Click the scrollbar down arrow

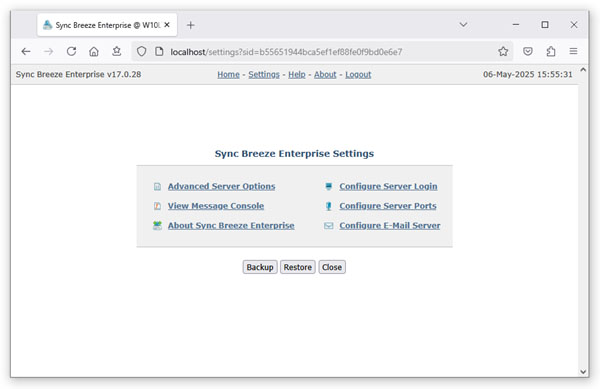583,371
